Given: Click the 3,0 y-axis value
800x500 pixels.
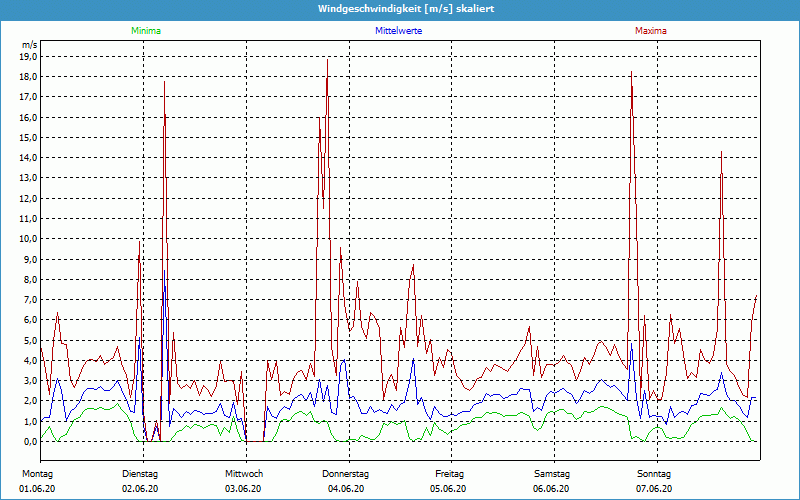Looking at the screenshot, I should [30, 381].
